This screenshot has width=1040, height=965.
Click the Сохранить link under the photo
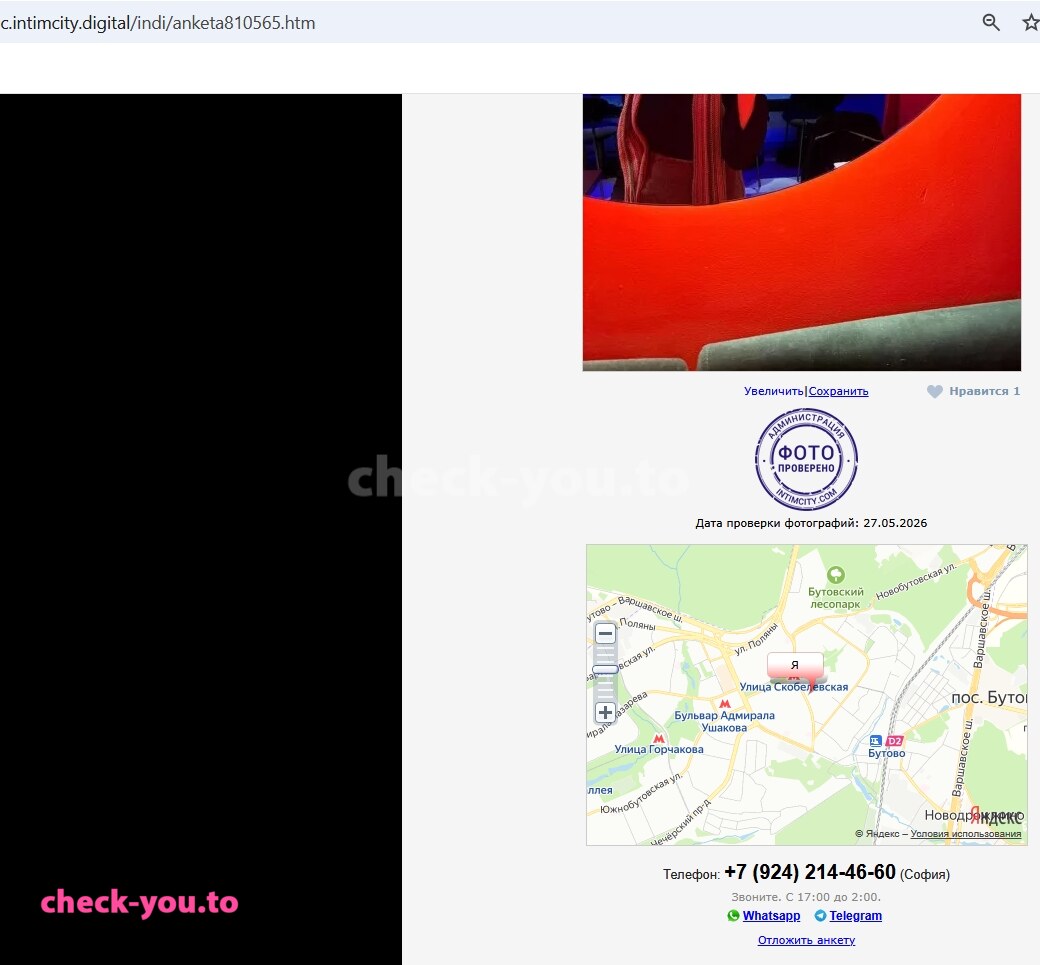click(838, 391)
